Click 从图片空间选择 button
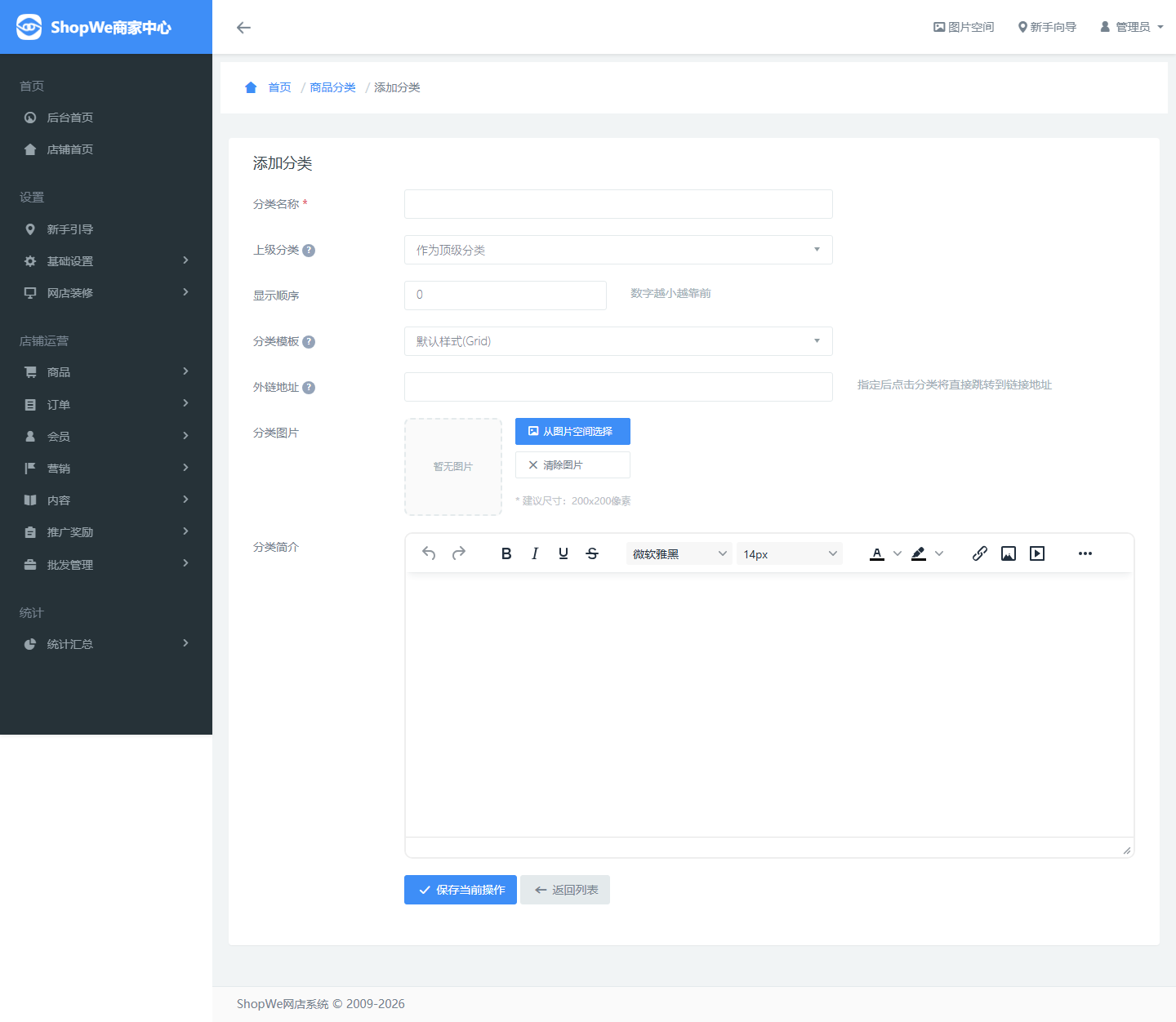 (x=572, y=431)
